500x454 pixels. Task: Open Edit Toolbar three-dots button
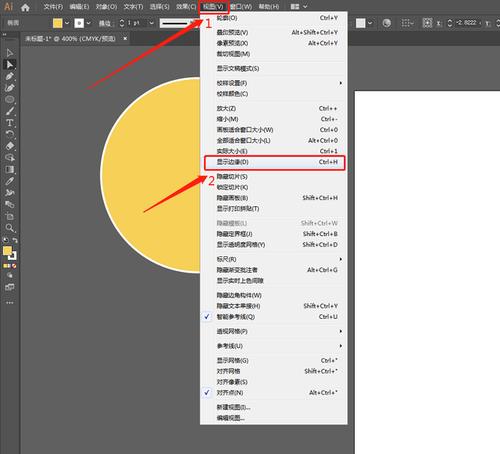[10, 303]
